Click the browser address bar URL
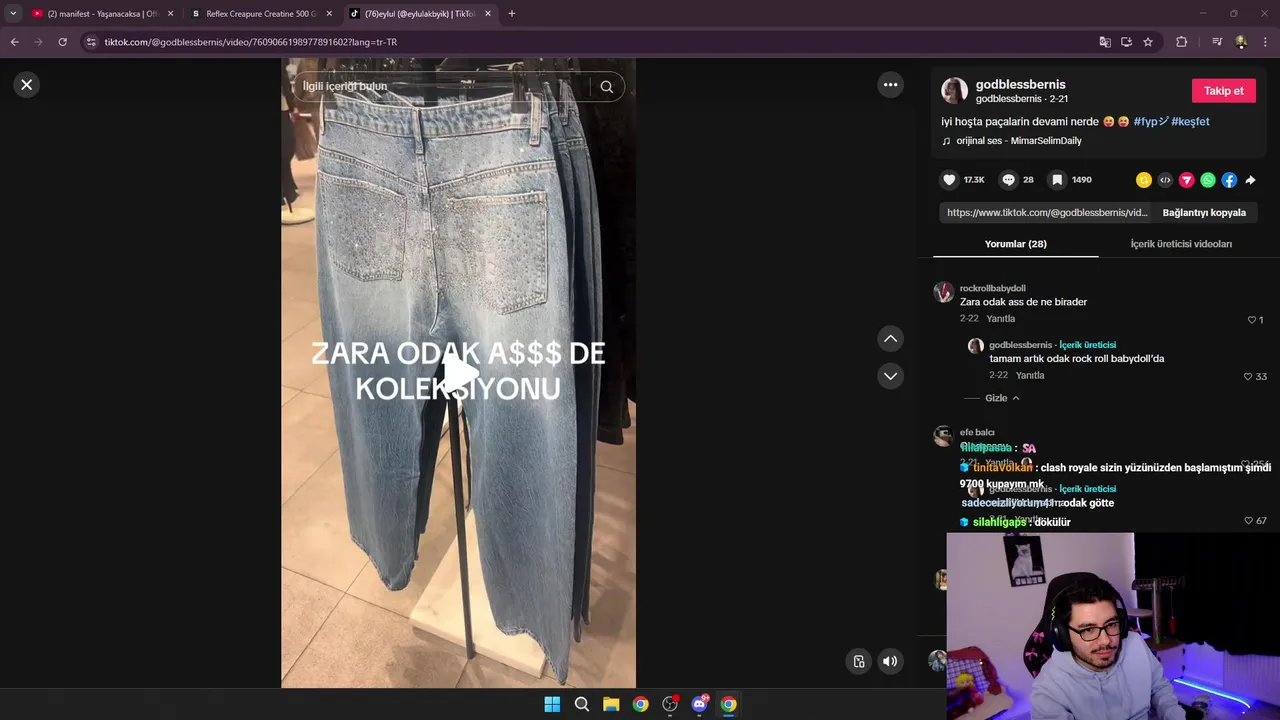 pyautogui.click(x=250, y=42)
